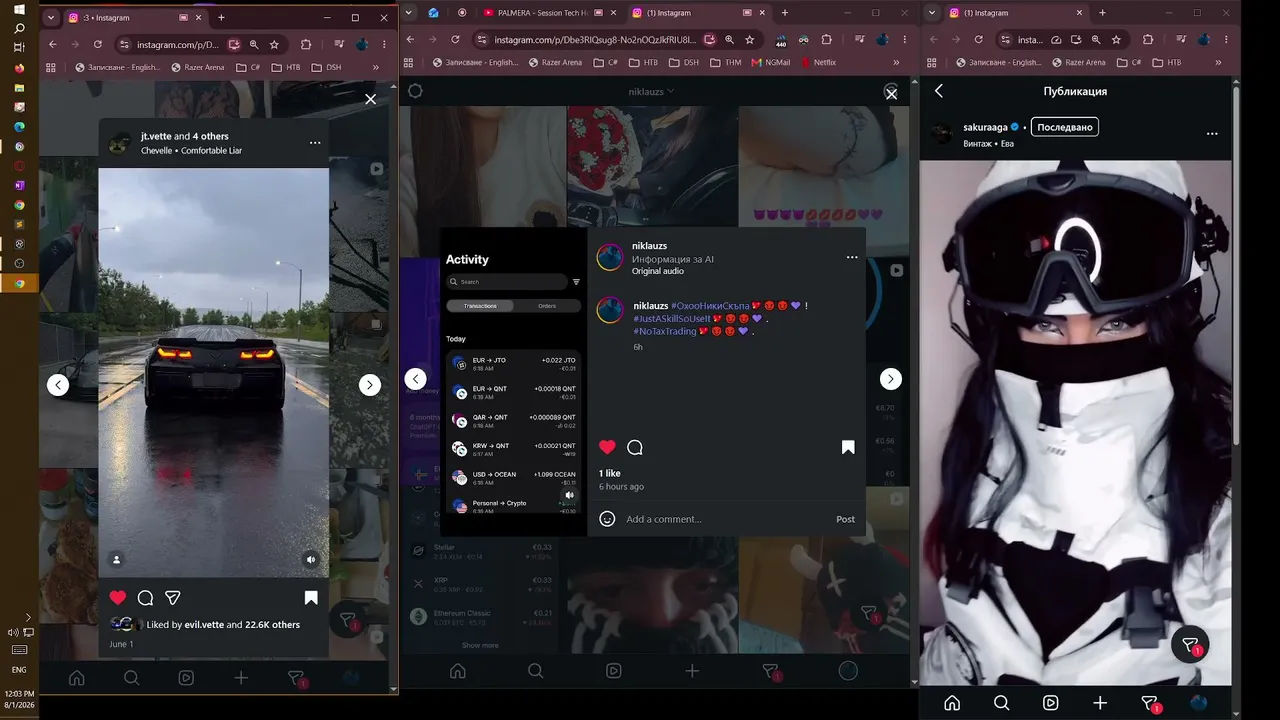Unsave the jt.vette post using the bookmark

coord(311,598)
